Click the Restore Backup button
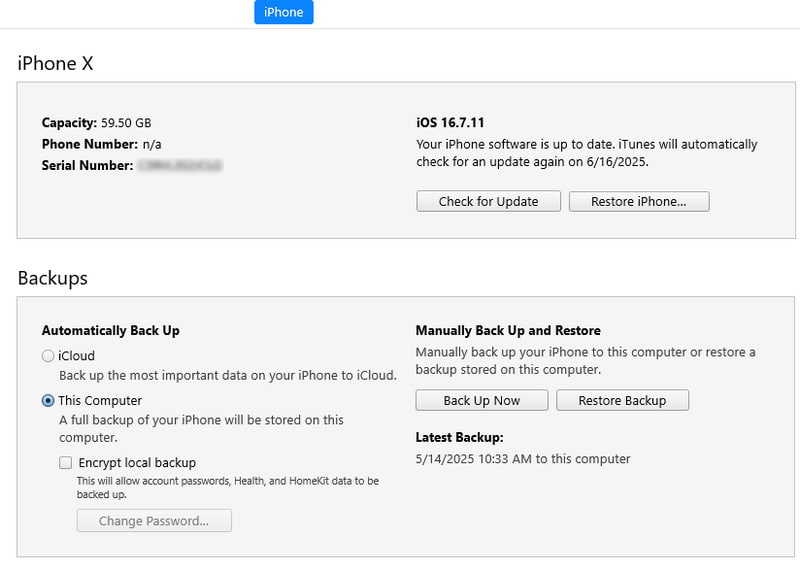This screenshot has height=571, width=800. 622,401
